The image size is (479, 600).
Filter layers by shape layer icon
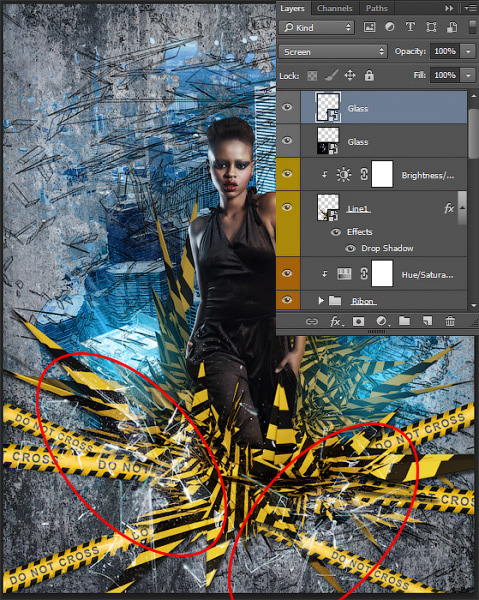click(431, 27)
